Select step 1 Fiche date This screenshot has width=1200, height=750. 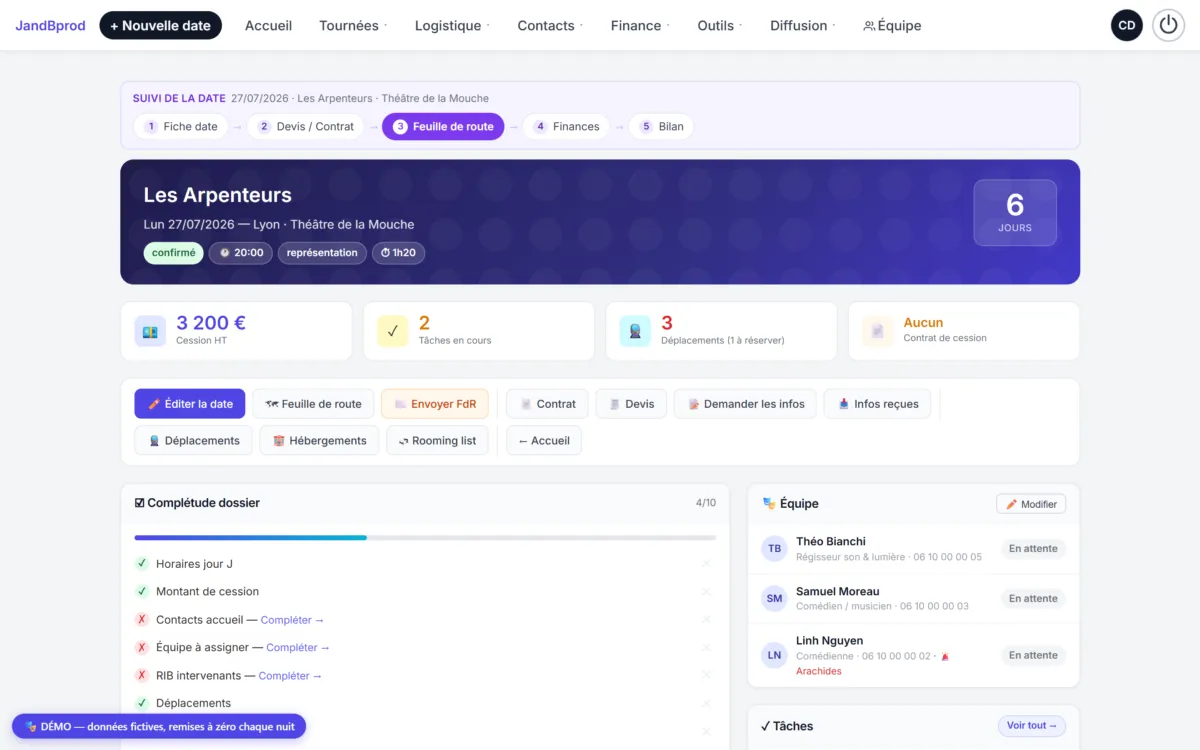tap(181, 127)
